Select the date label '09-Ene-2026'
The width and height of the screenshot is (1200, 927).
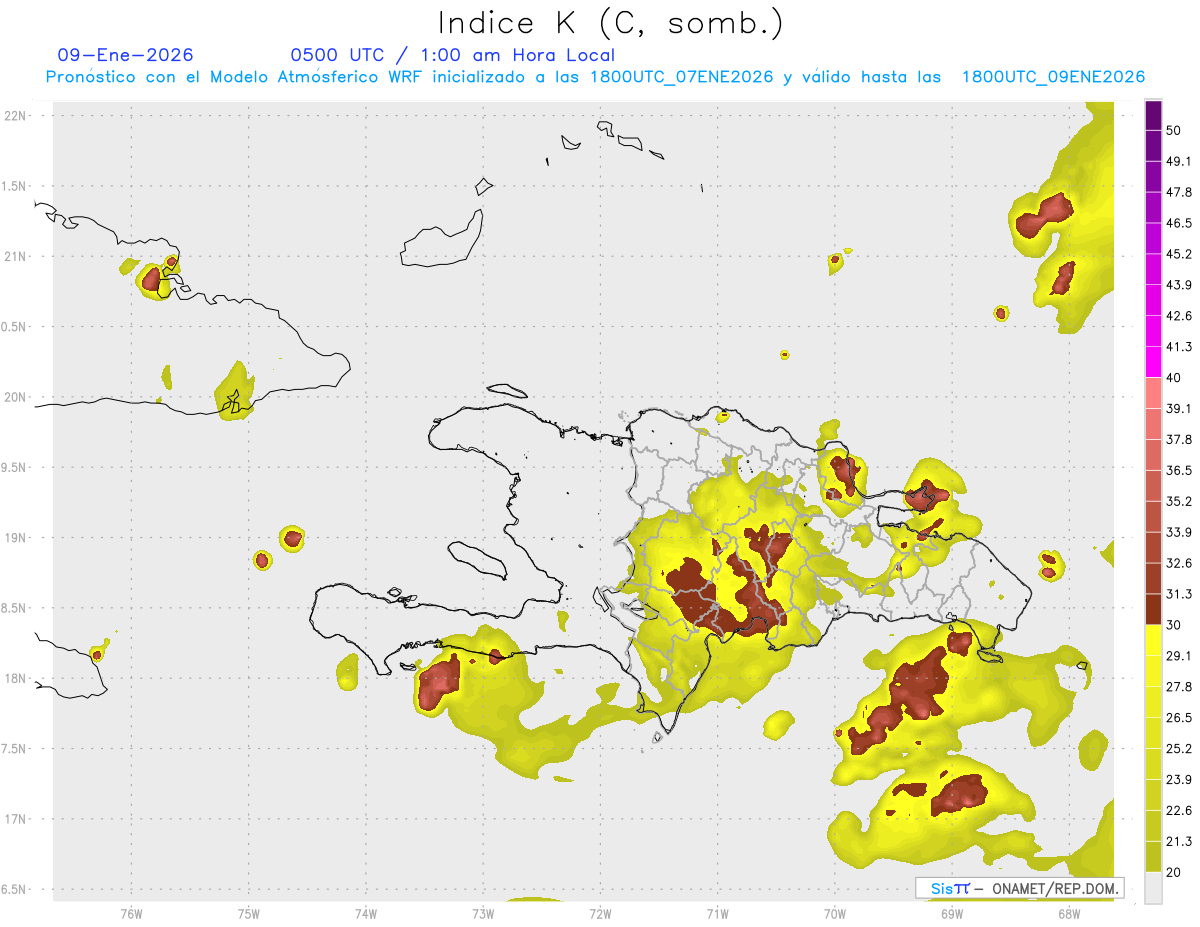coord(125,55)
